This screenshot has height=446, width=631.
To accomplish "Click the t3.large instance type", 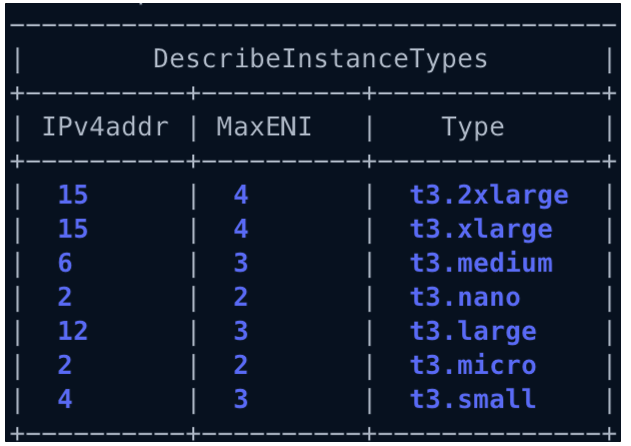I will [x=473, y=332].
